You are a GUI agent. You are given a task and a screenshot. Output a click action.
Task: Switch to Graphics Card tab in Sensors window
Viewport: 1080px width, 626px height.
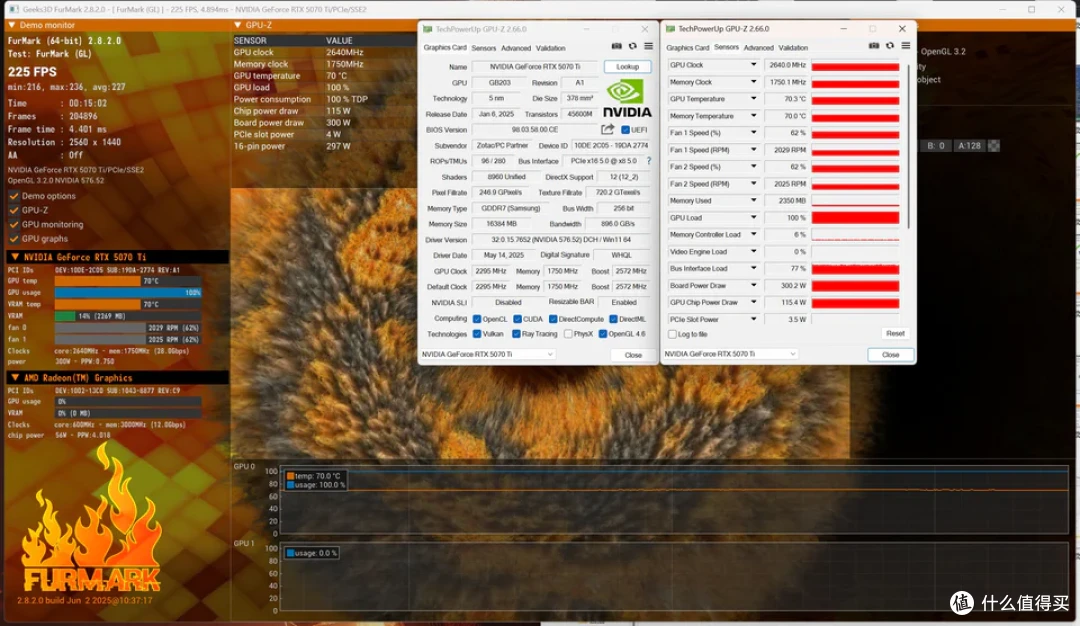tap(687, 48)
